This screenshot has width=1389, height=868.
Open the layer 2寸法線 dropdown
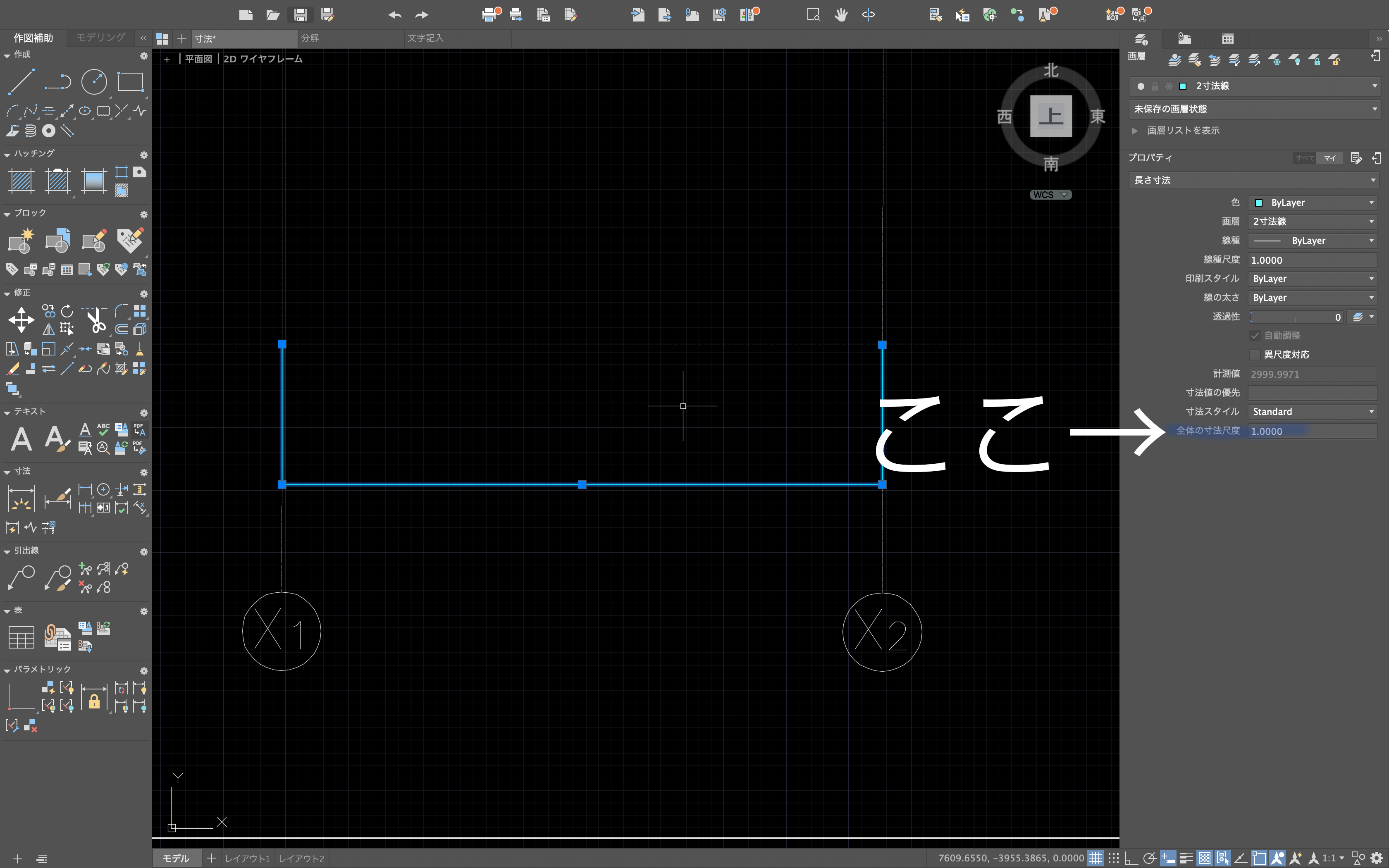click(1255, 86)
